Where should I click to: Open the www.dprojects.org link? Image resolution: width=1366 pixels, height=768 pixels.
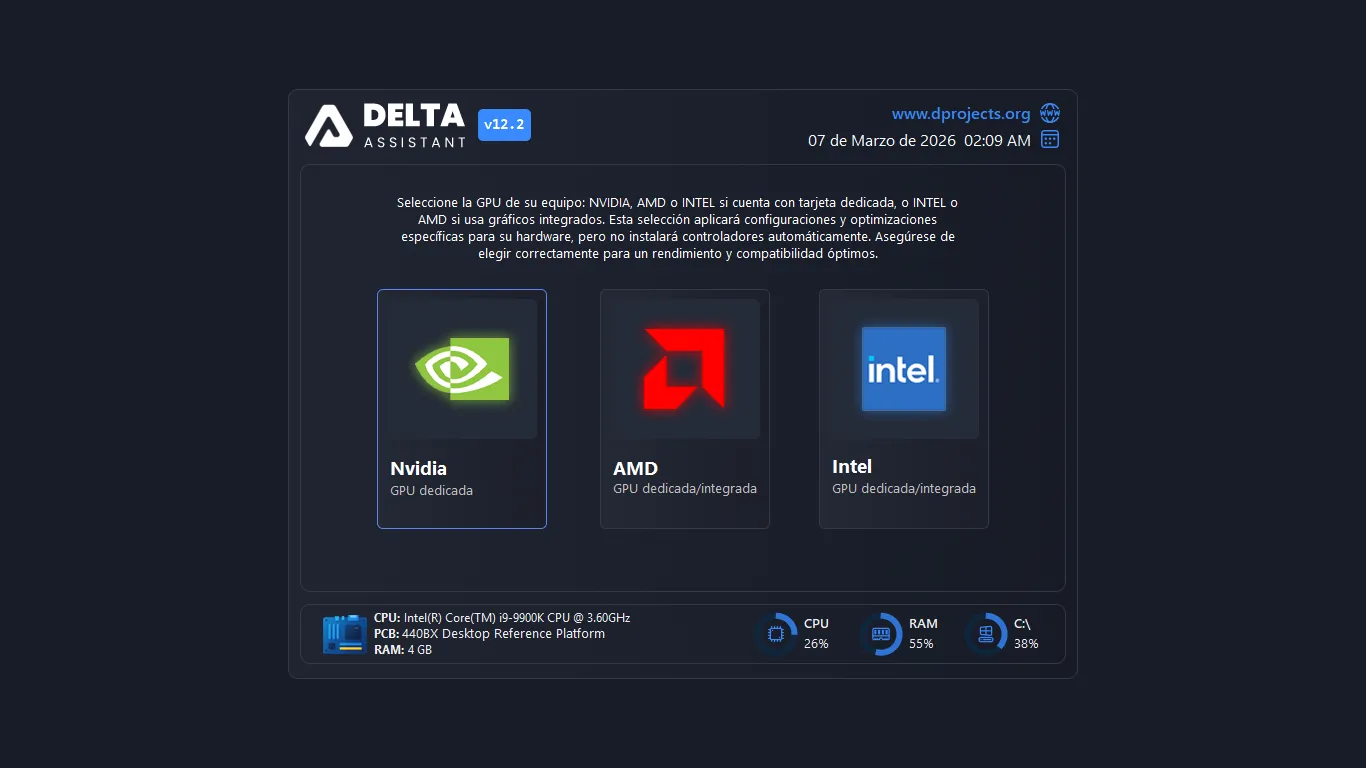[961, 114]
